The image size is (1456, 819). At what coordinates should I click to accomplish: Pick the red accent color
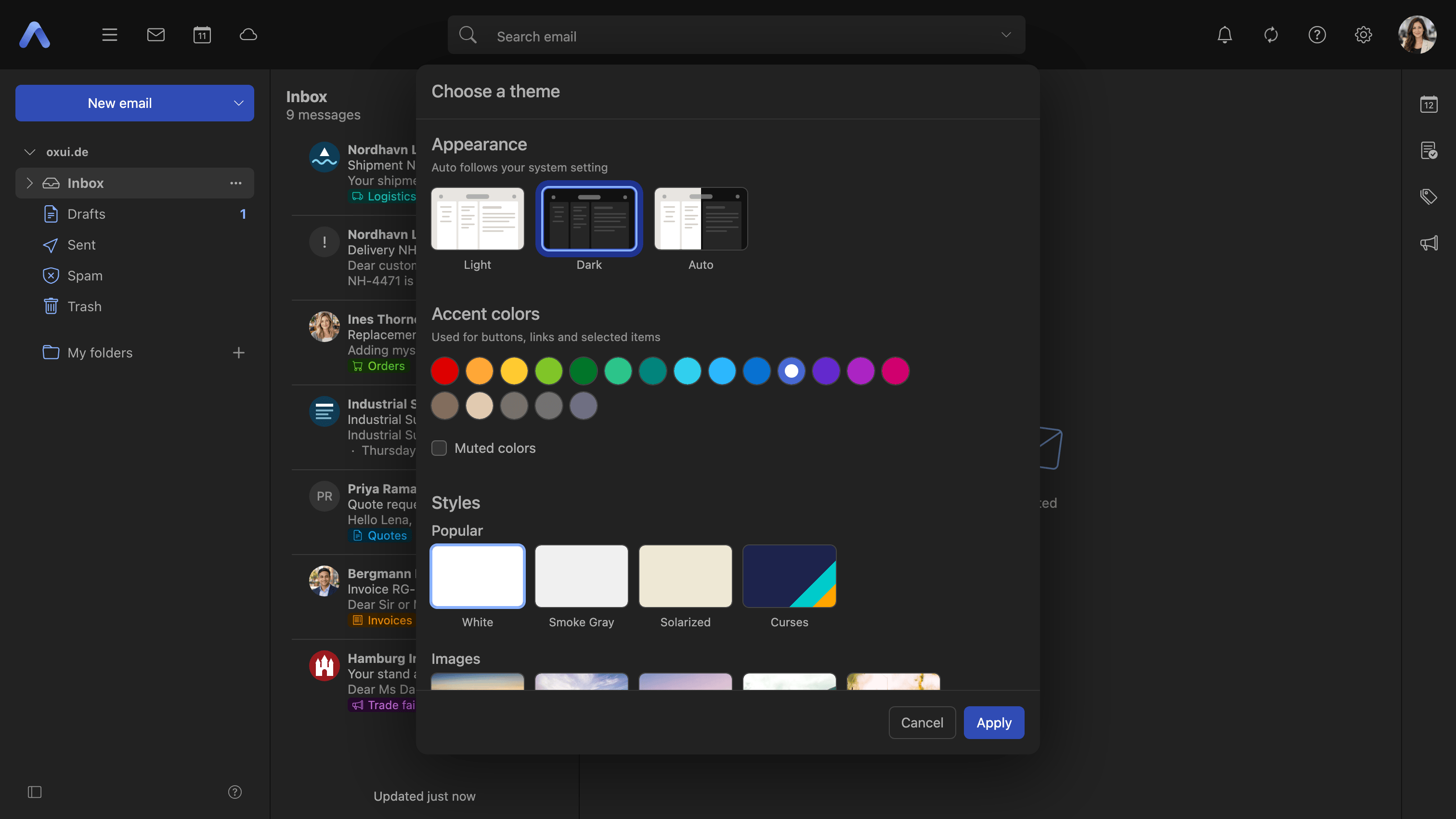tap(445, 371)
